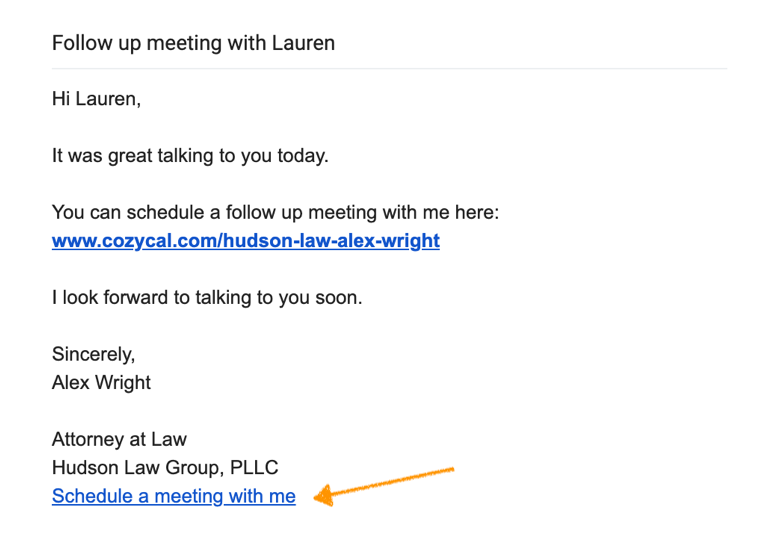Click the "Sincerely," sign-off text
The height and width of the screenshot is (560, 775).
[x=93, y=354]
